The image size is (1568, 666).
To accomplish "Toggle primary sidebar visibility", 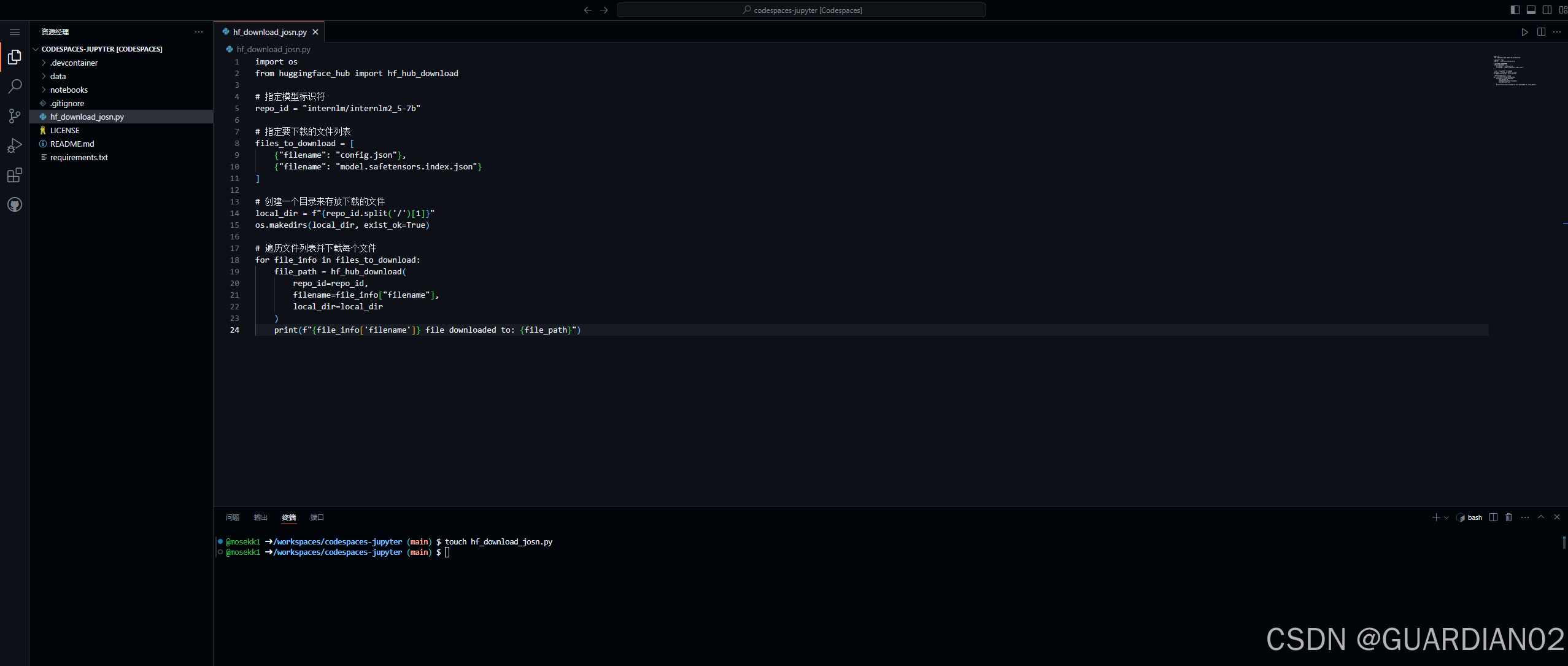I will [1515, 10].
